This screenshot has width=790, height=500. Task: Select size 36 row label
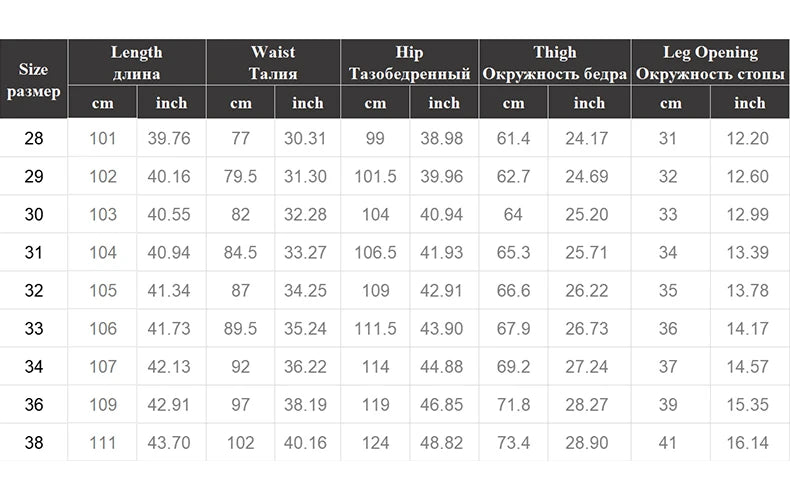click(34, 404)
